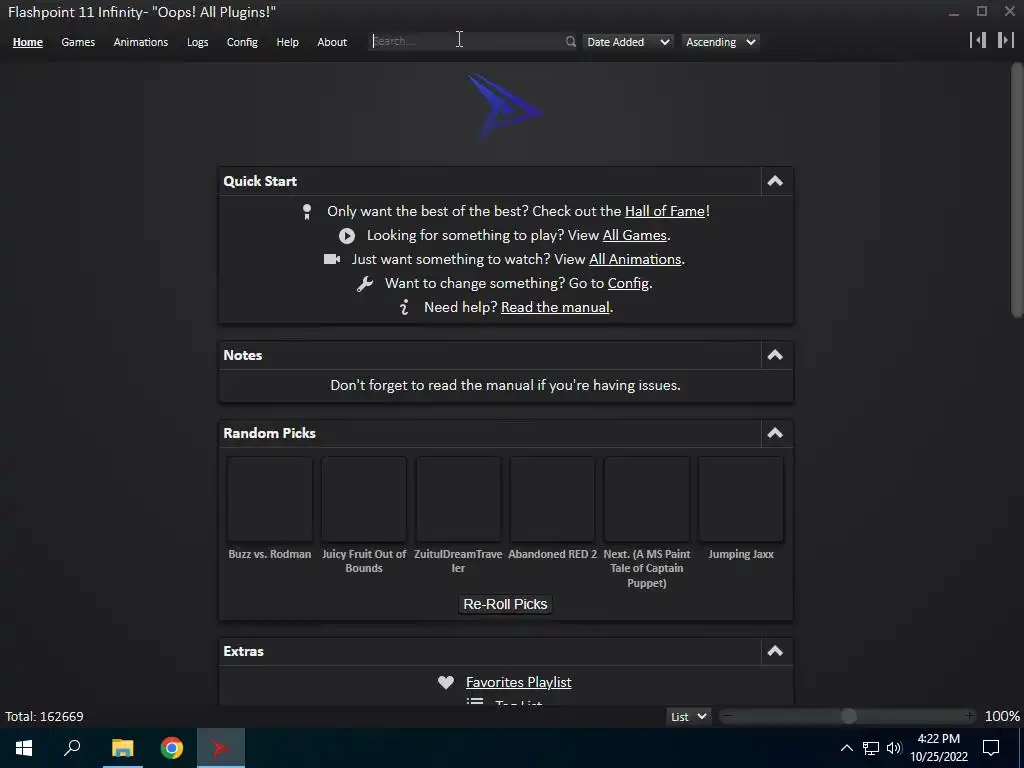
Task: Click the wrench icon beside Config line
Action: (x=364, y=283)
